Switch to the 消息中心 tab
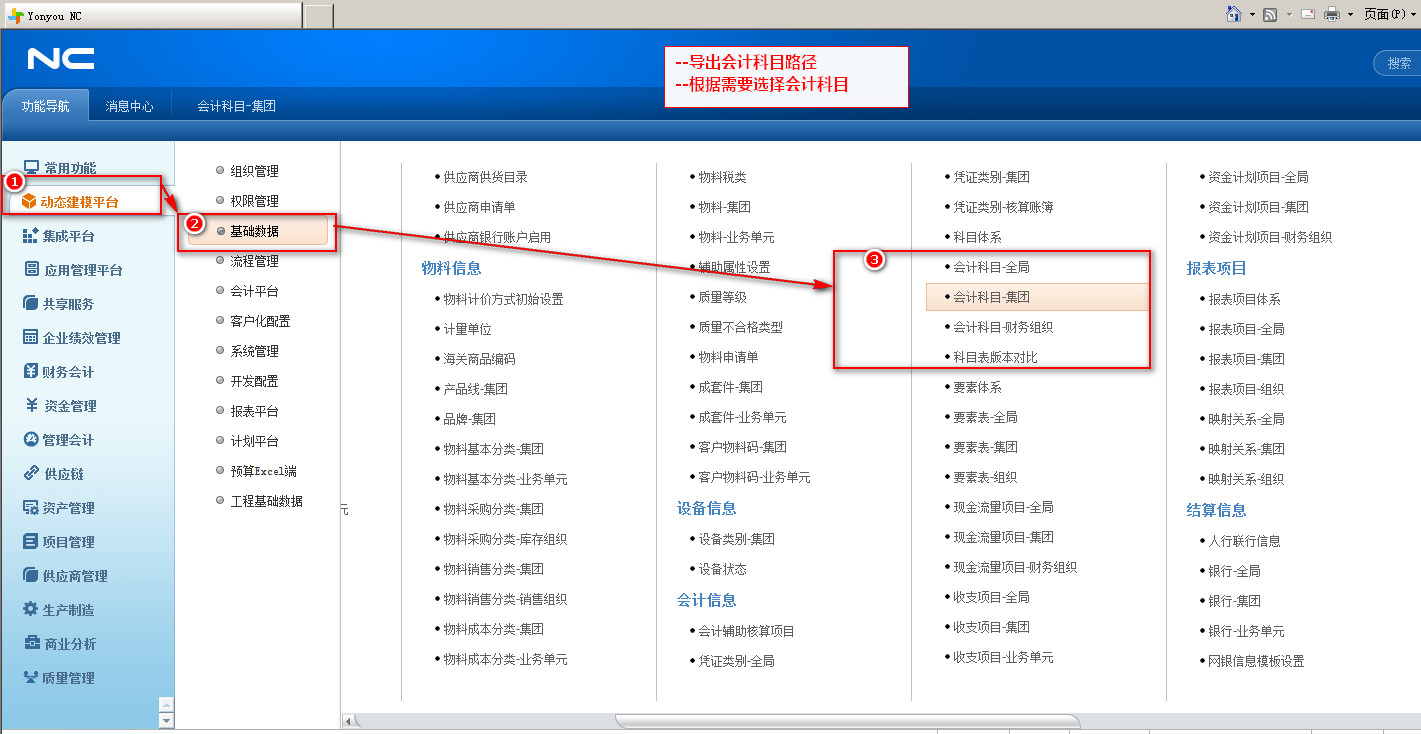Image resolution: width=1421 pixels, height=734 pixels. pos(129,106)
